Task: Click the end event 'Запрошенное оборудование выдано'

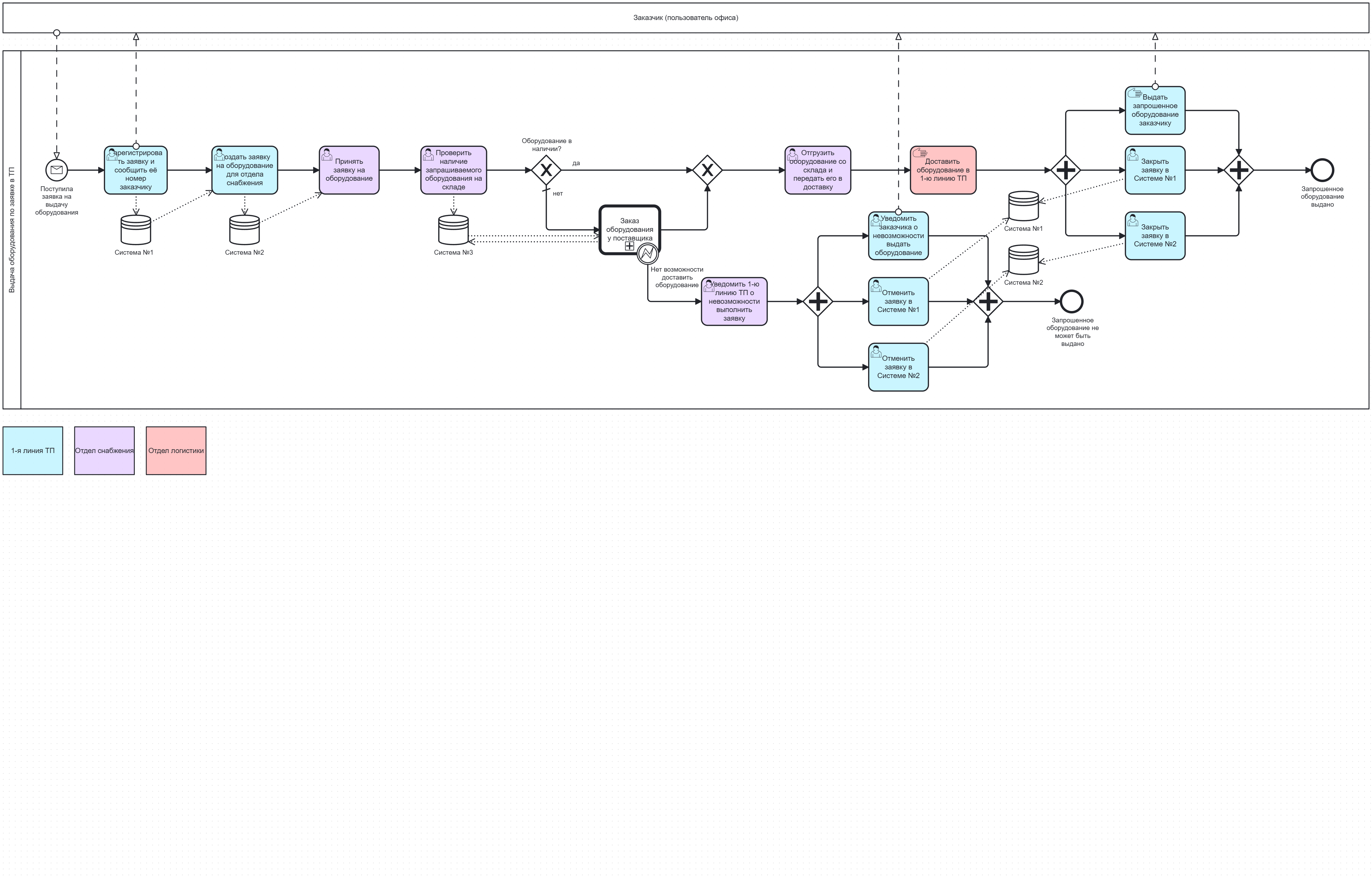Action: coord(1322,170)
